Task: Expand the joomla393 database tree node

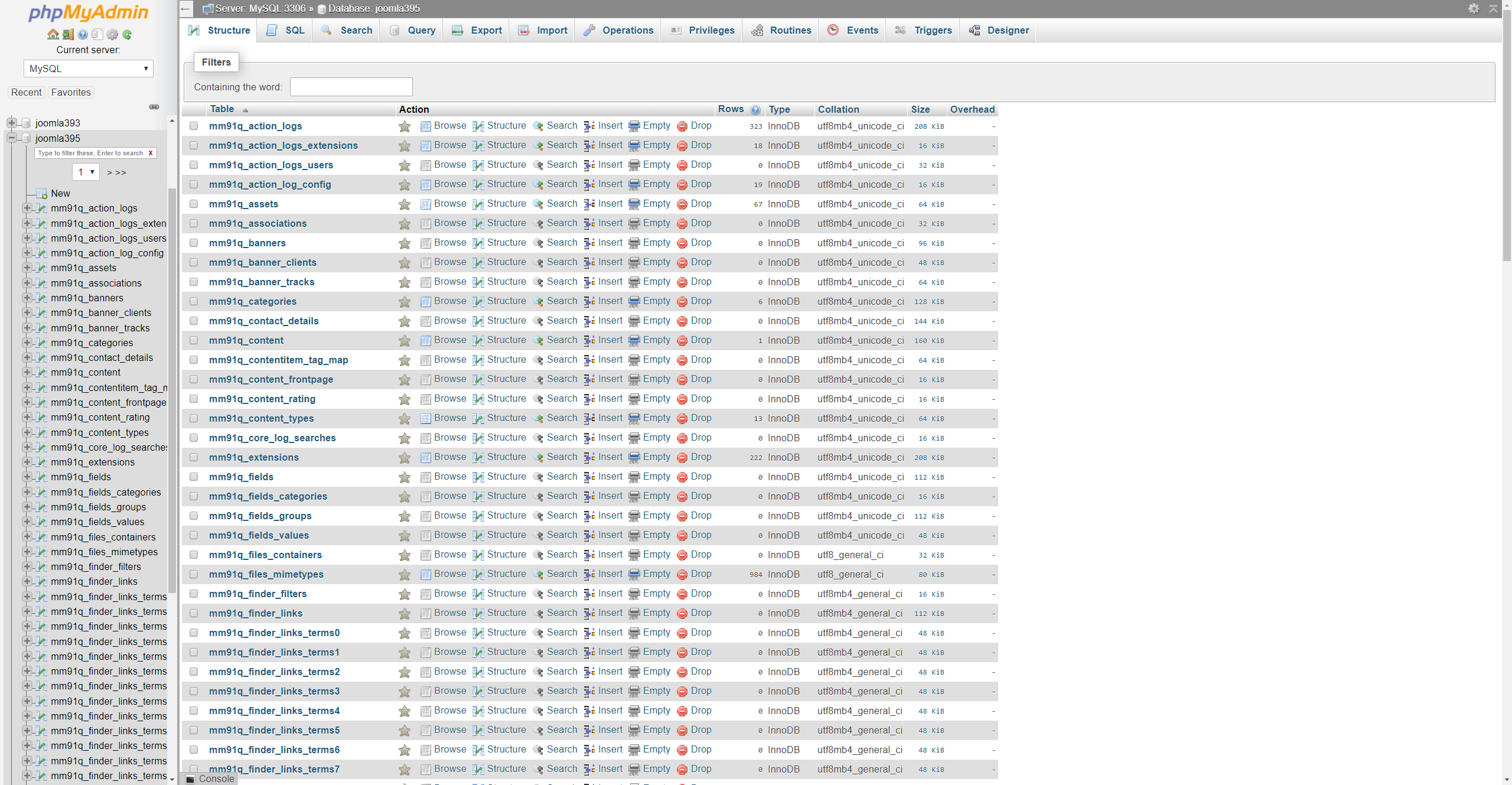Action: 11,123
